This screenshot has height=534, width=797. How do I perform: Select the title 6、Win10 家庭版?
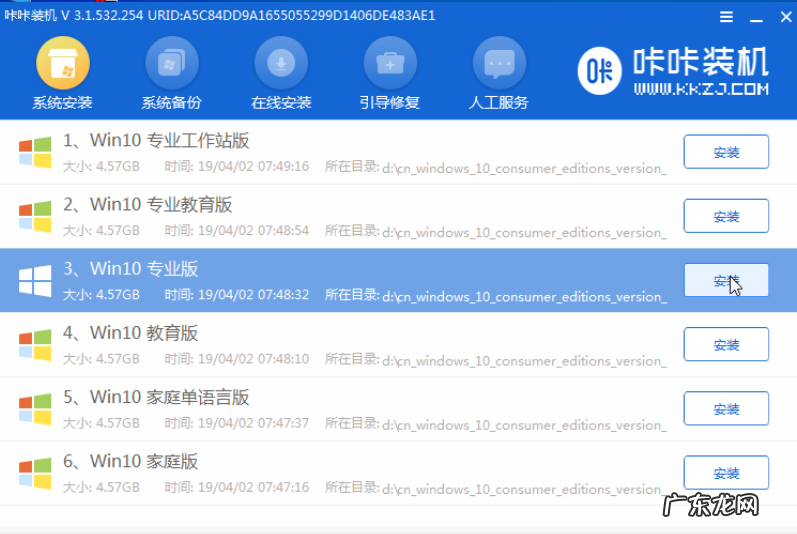131,461
